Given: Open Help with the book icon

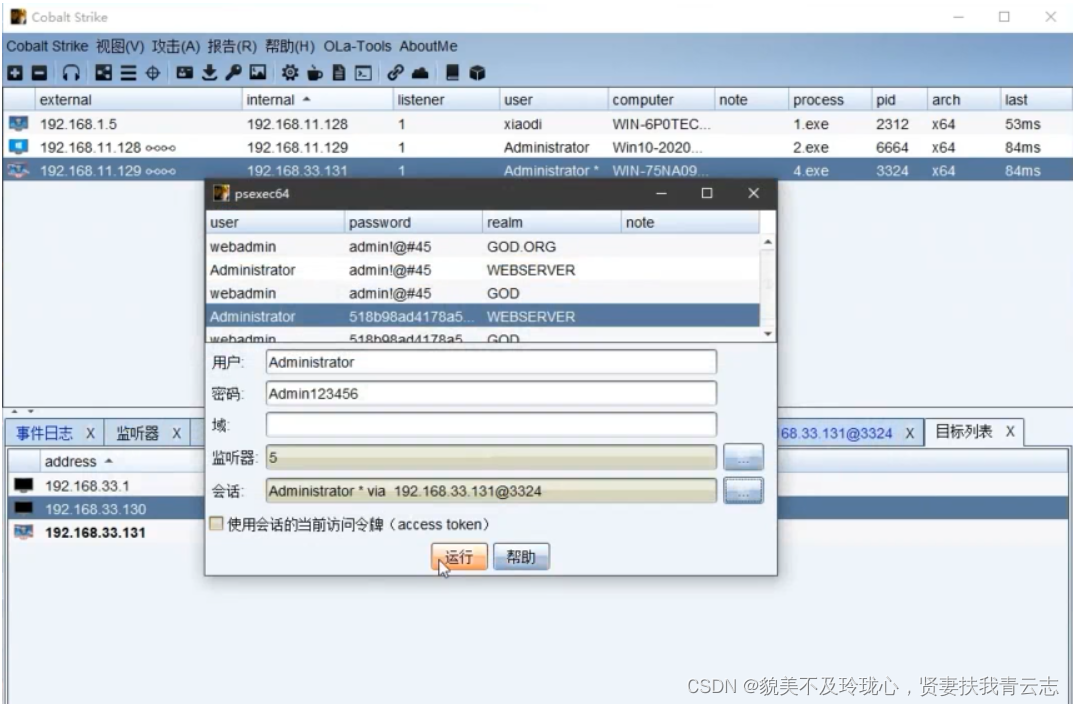Looking at the screenshot, I should click(452, 73).
